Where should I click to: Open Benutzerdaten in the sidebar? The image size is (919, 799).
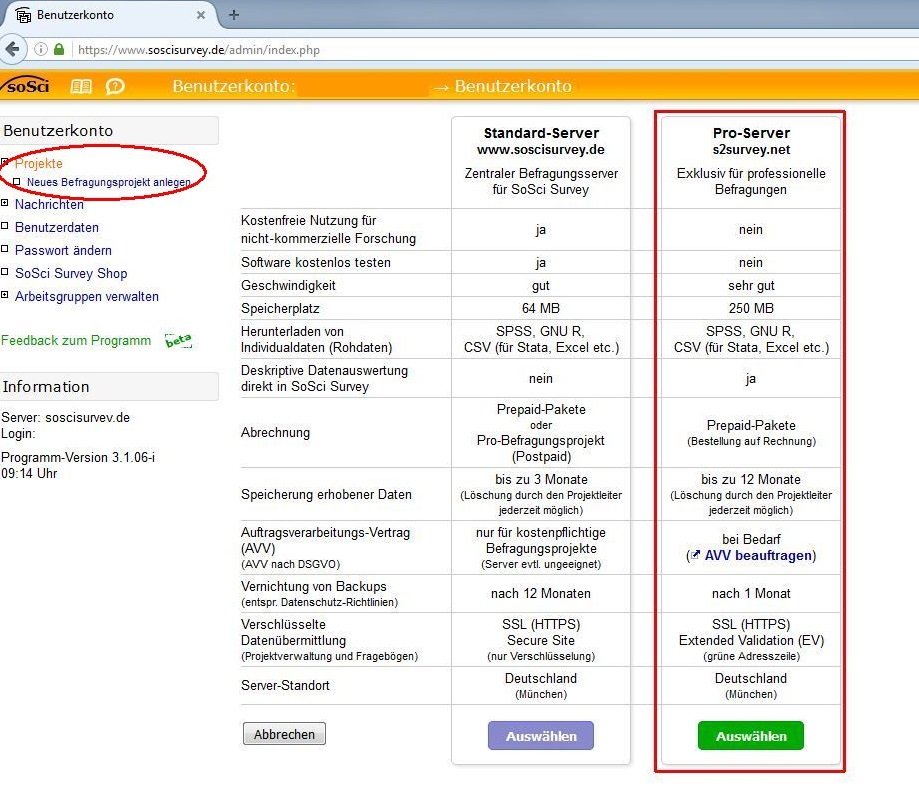point(57,227)
